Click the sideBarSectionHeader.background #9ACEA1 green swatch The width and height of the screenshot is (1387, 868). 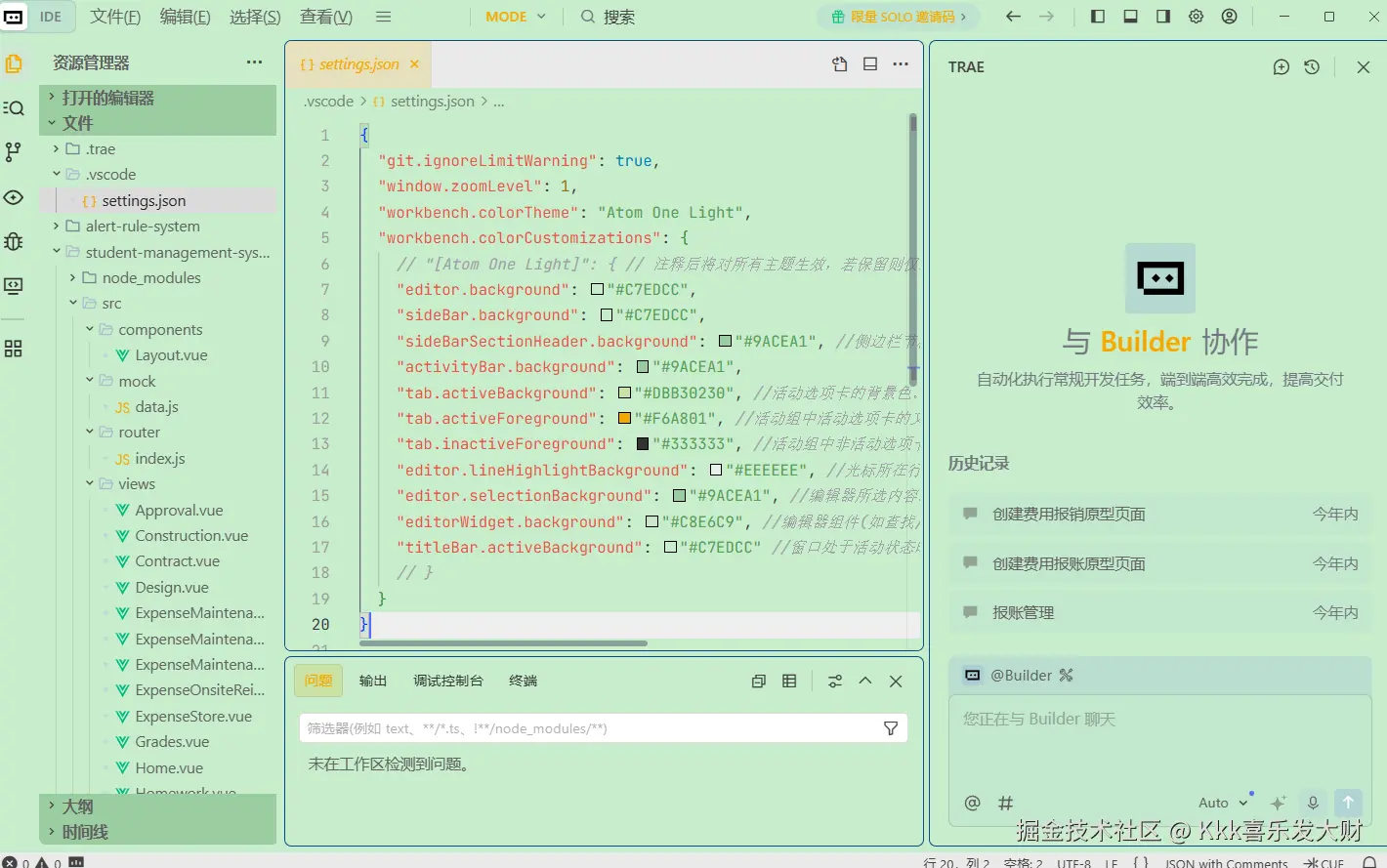coord(725,342)
